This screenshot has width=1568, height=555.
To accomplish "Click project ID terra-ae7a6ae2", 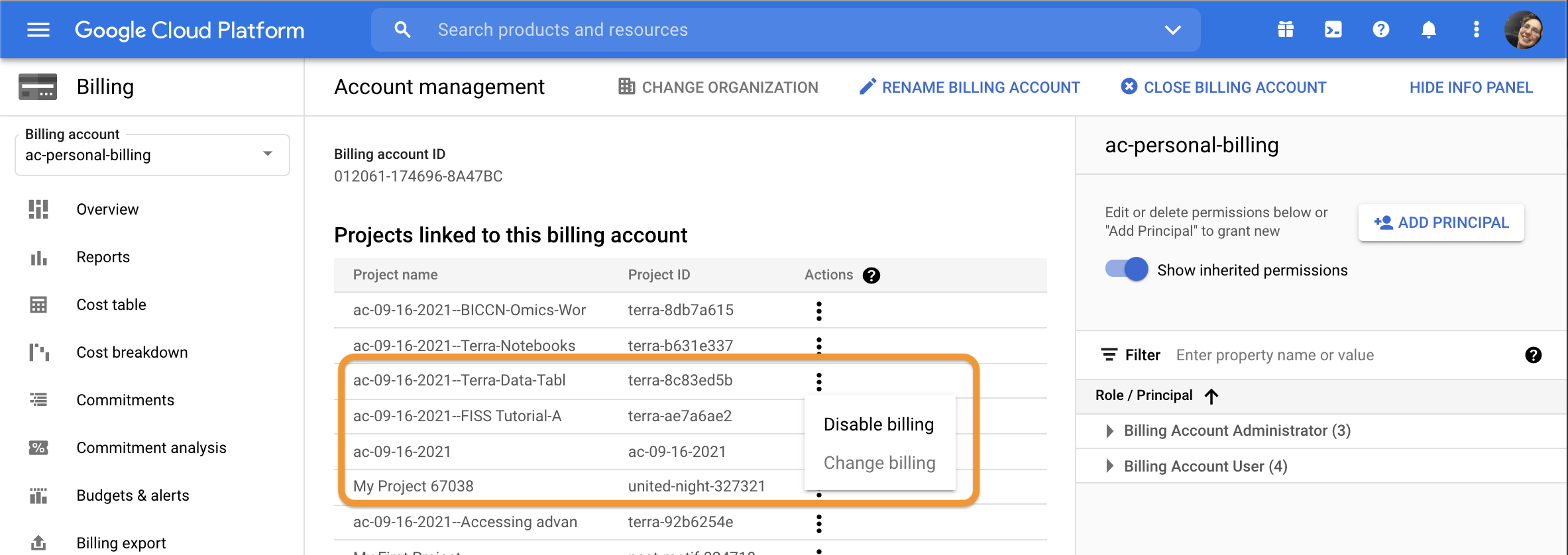I will [x=680, y=416].
